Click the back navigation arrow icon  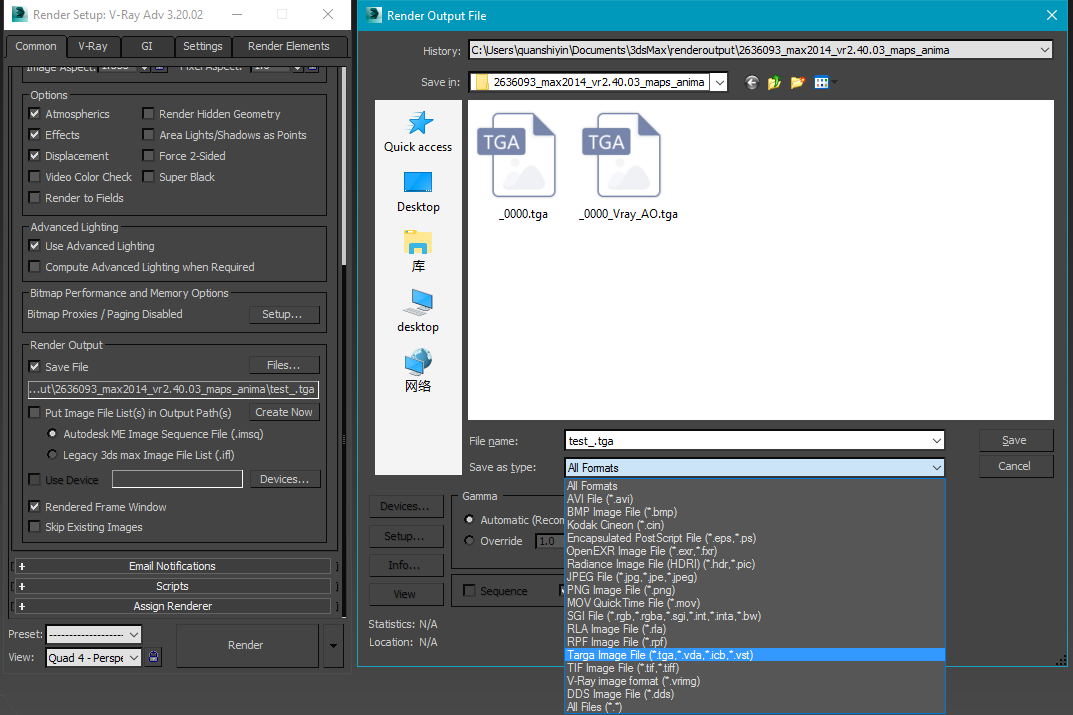click(x=751, y=83)
